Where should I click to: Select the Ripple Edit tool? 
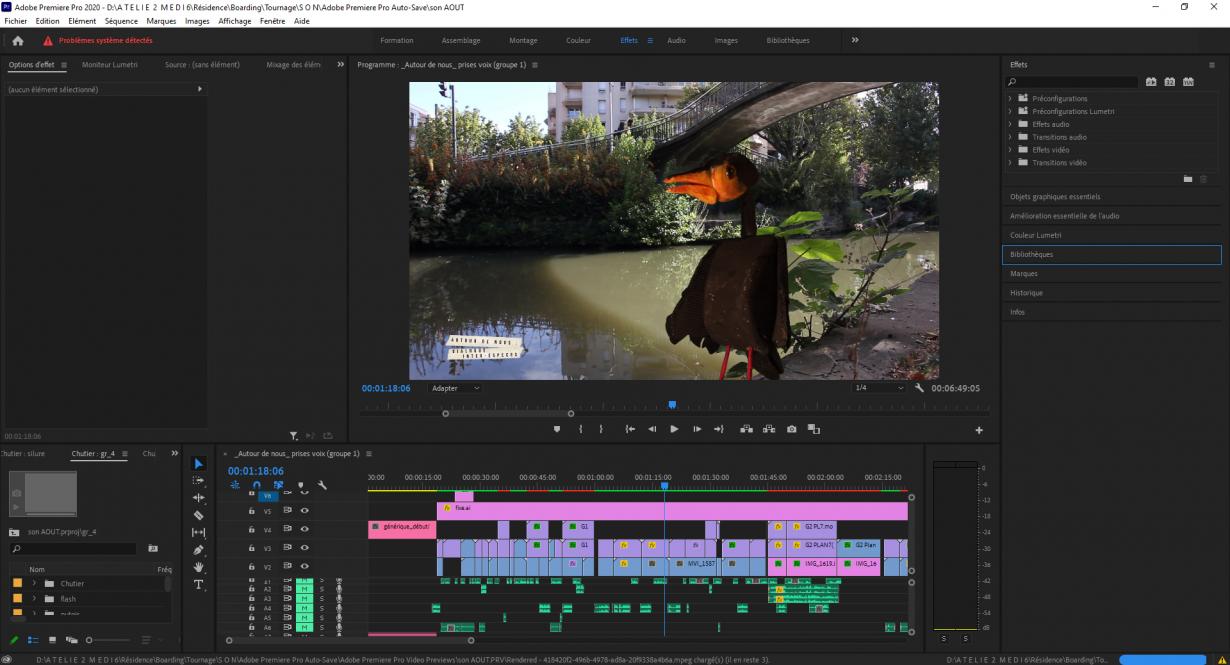pyautogui.click(x=198, y=498)
